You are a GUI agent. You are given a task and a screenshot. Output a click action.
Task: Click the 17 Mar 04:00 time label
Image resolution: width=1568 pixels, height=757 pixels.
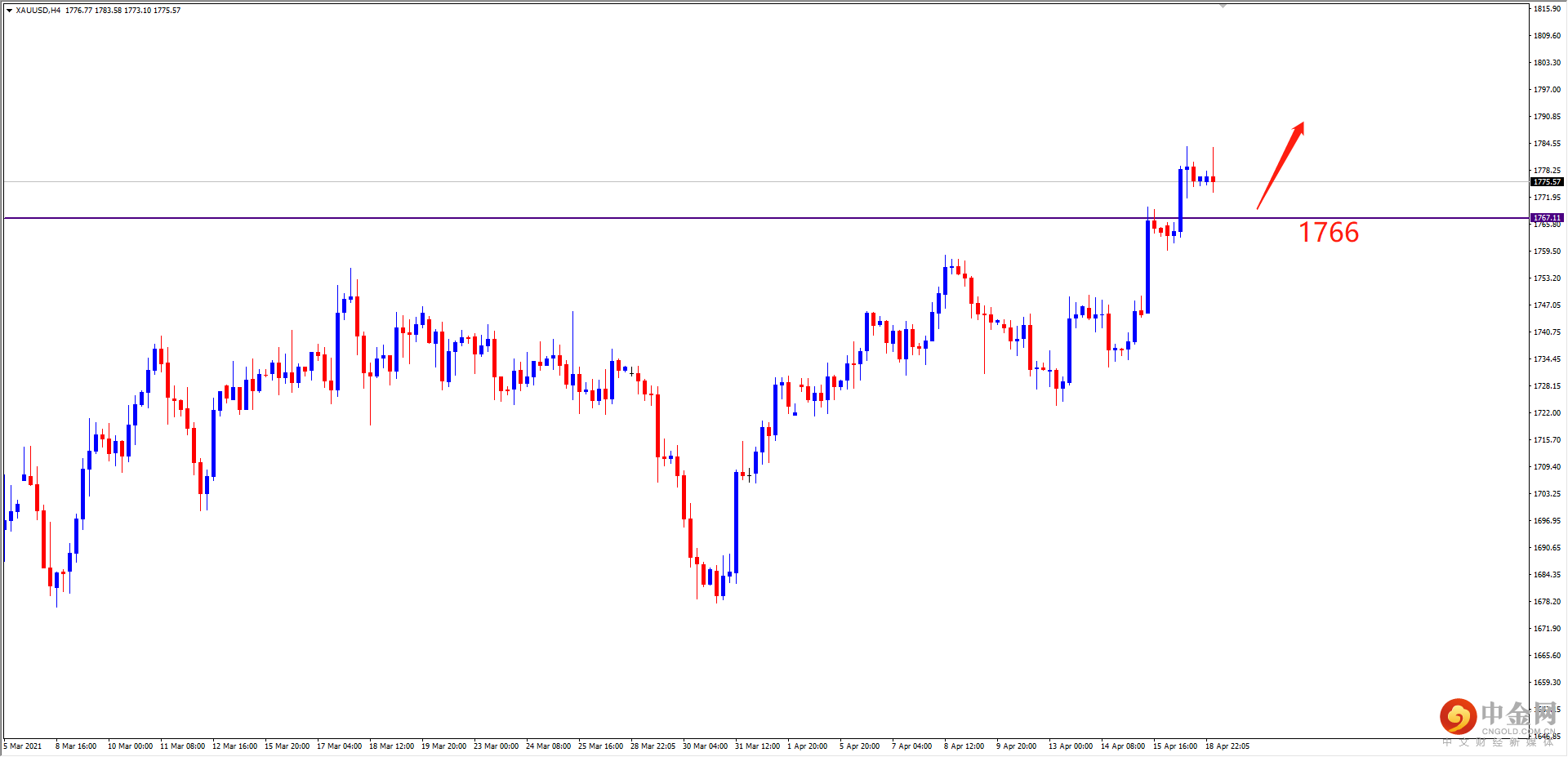point(339,746)
